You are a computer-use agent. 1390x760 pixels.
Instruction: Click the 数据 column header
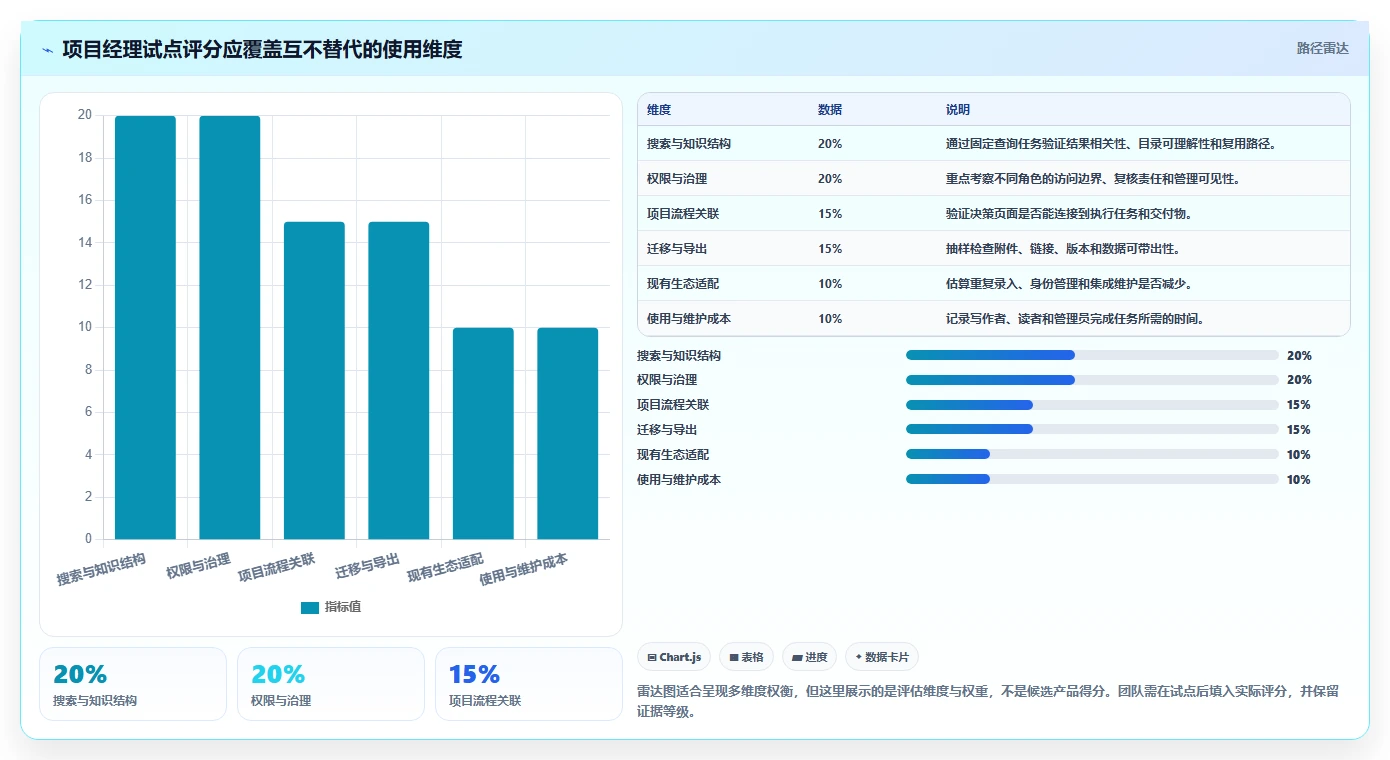click(x=830, y=109)
